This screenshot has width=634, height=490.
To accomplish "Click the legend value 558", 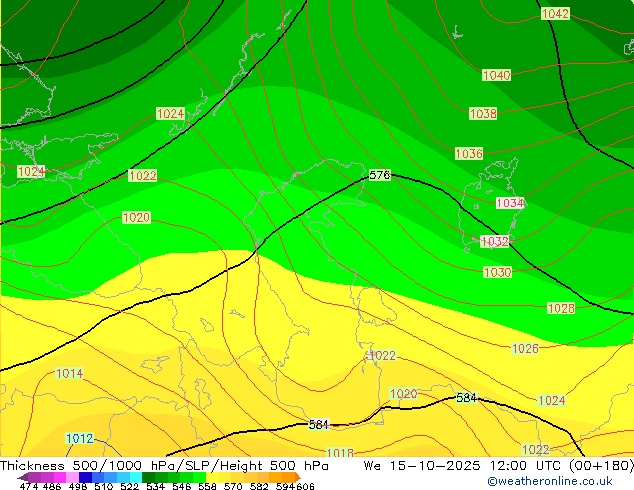I will point(207,486).
